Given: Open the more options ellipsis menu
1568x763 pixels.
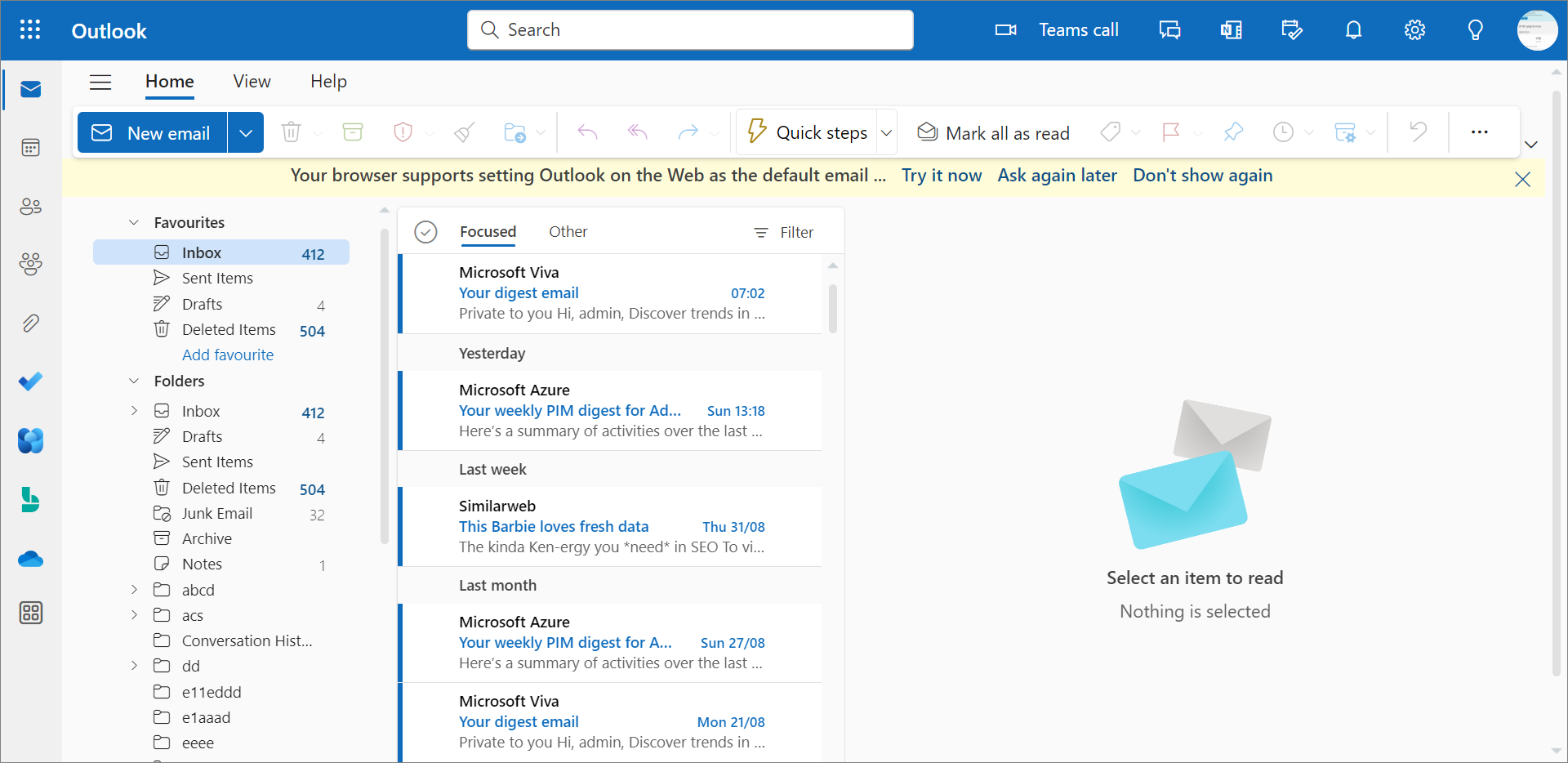Looking at the screenshot, I should [1479, 132].
